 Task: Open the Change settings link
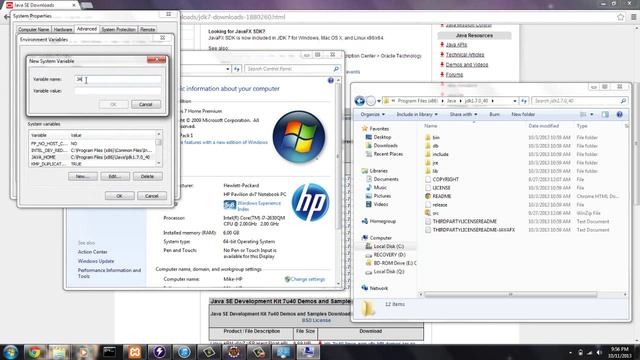click(307, 280)
